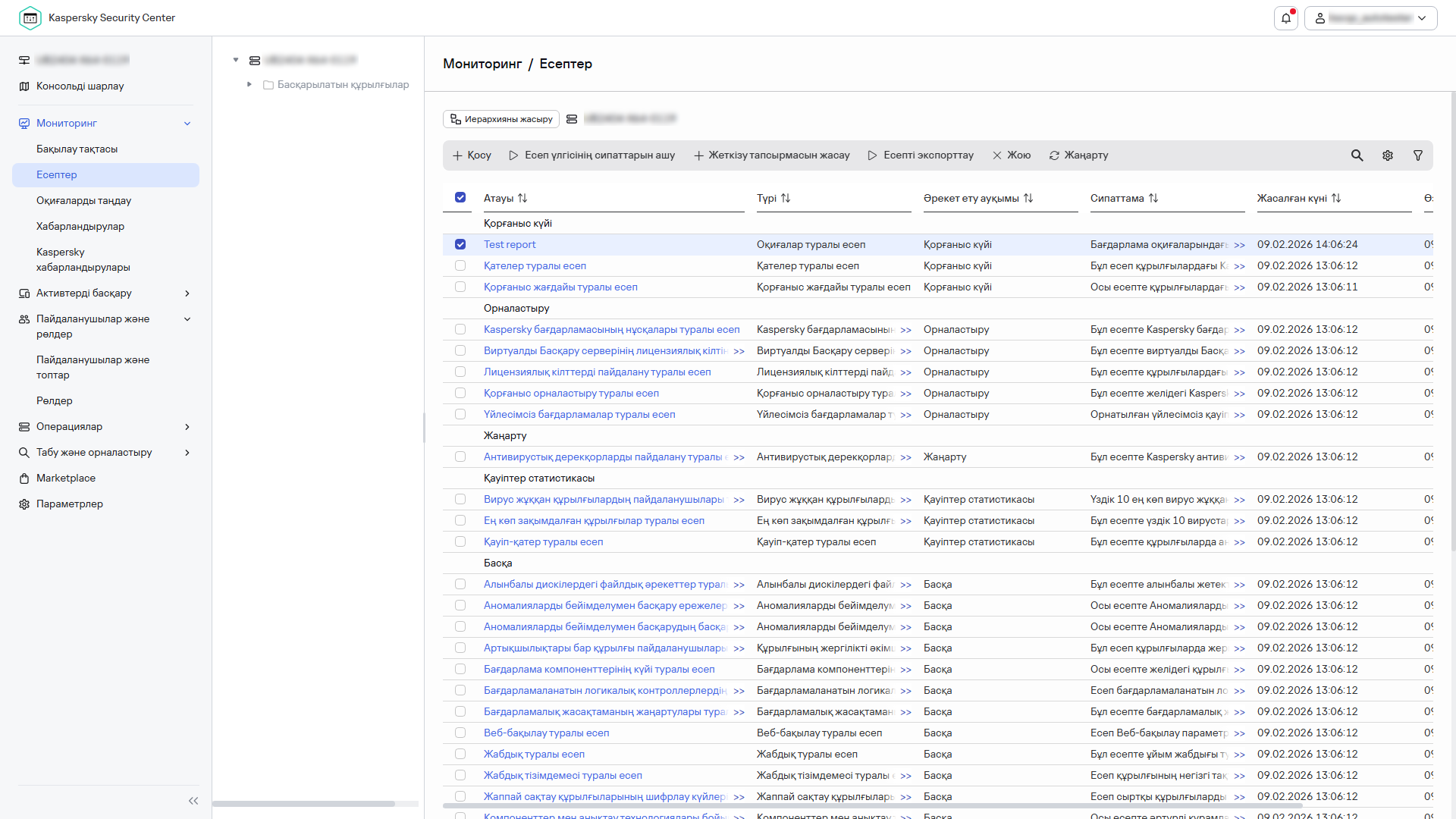This screenshot has width=1456, height=819.
Task: Open the user account dropdown
Action: (x=1370, y=18)
